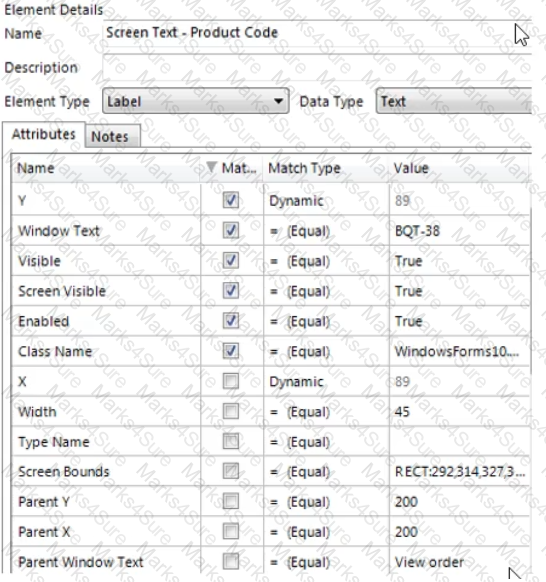Select the Screen Bounds attribute row
This screenshot has height=582, width=546.
coord(270,471)
